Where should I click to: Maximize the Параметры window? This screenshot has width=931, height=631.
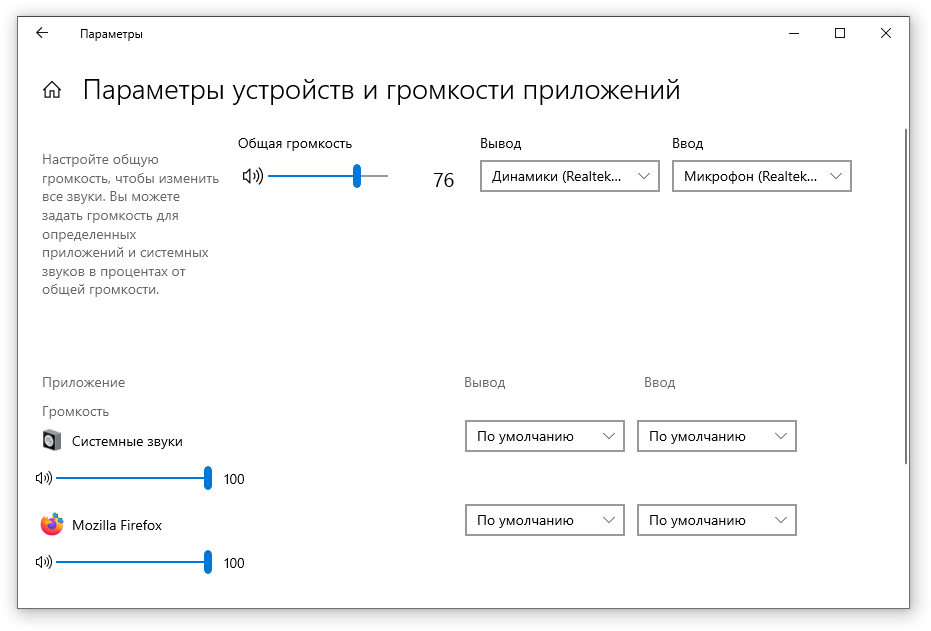pos(840,33)
